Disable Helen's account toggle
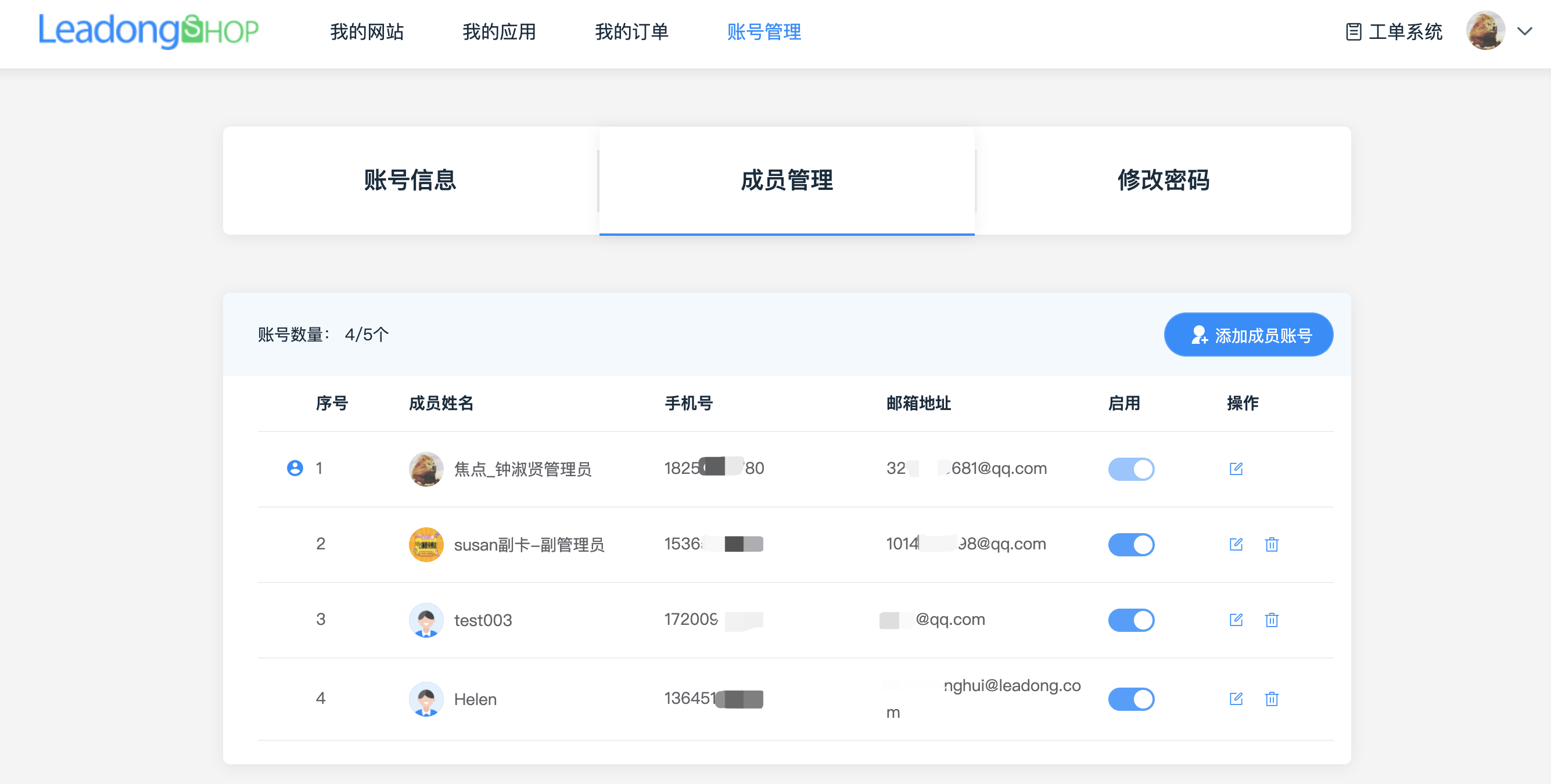1551x784 pixels. (x=1132, y=699)
